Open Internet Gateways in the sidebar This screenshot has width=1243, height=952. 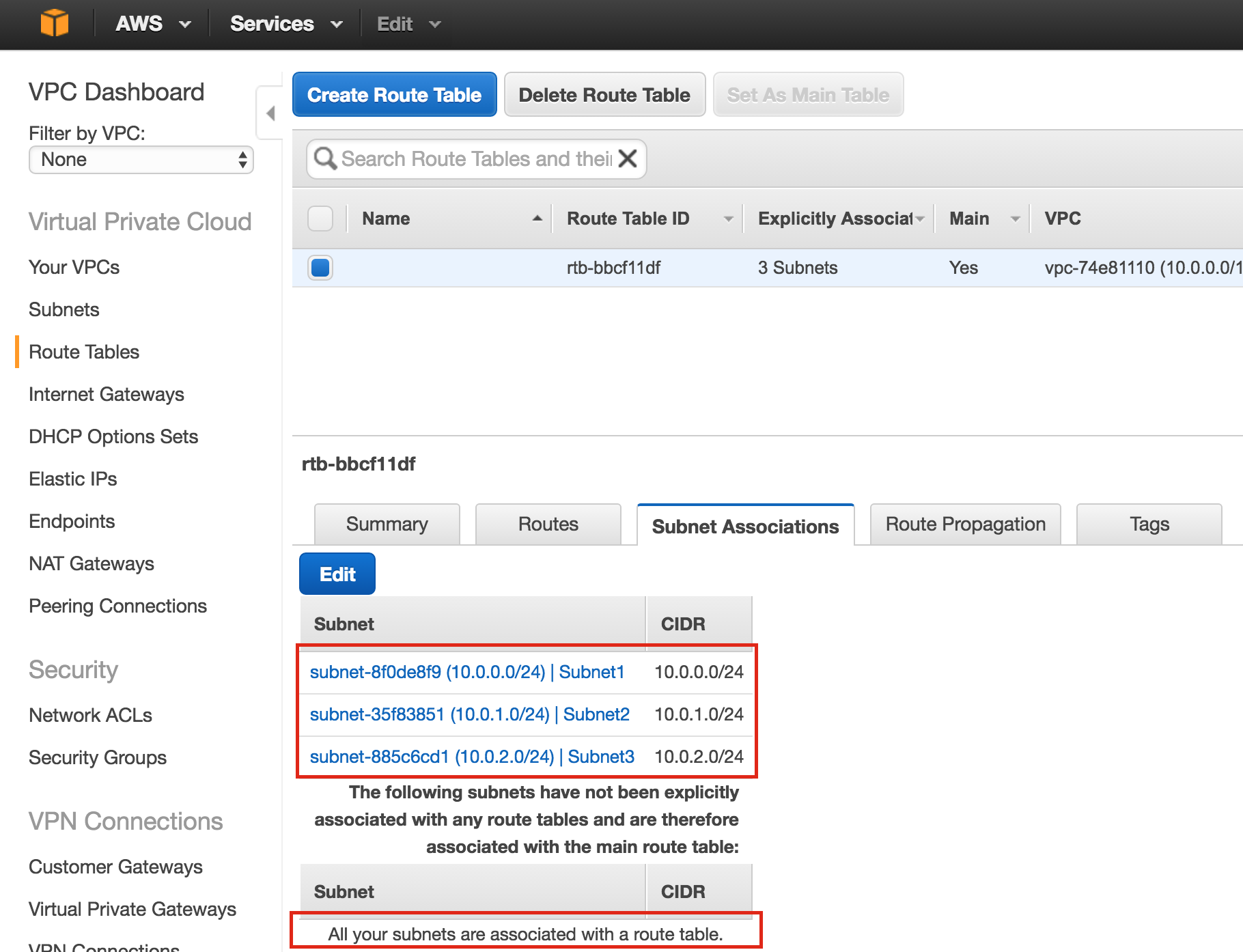(107, 395)
